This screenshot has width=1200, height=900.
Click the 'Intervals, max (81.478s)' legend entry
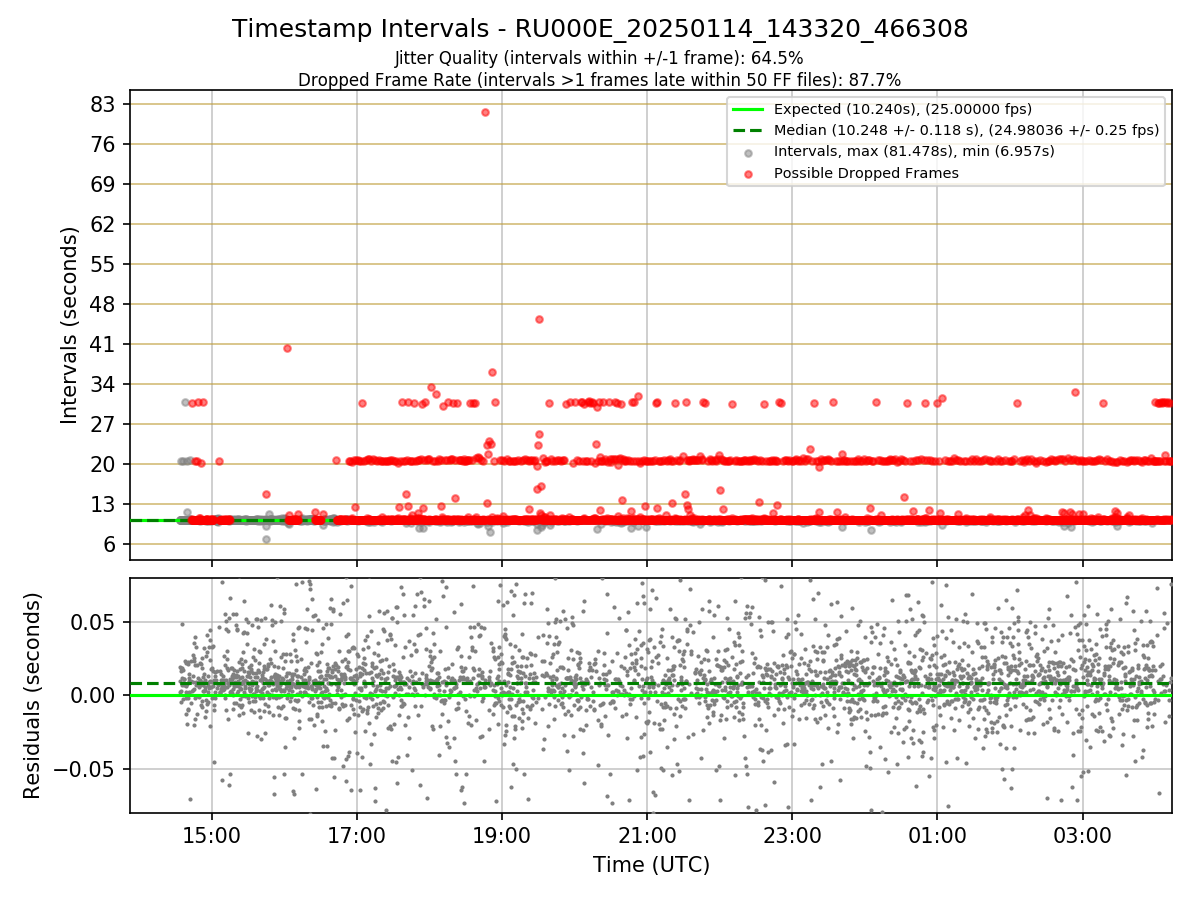click(914, 152)
